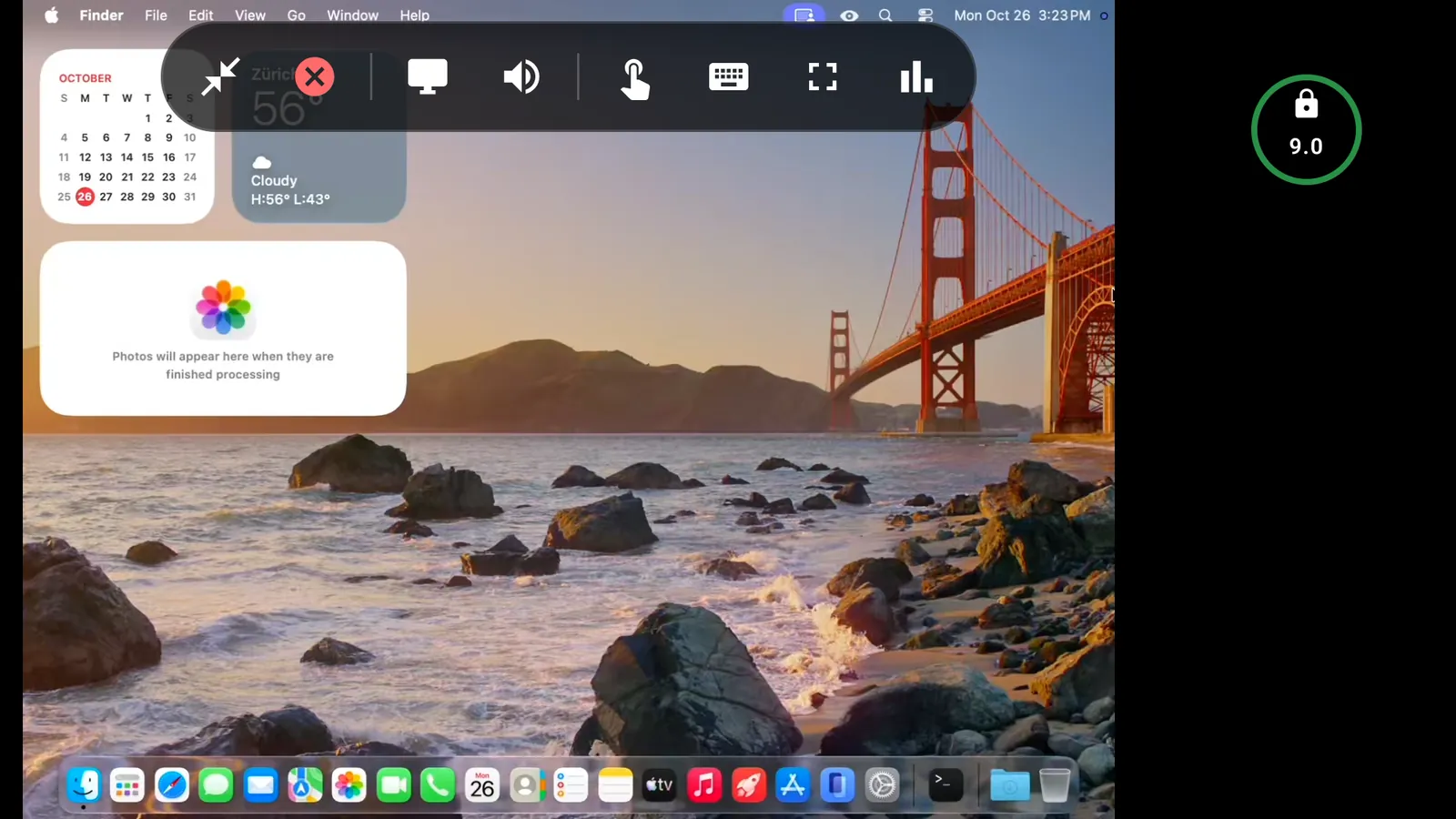Click the "Cloudy" label in the weather widget
1456x819 pixels.
274,180
